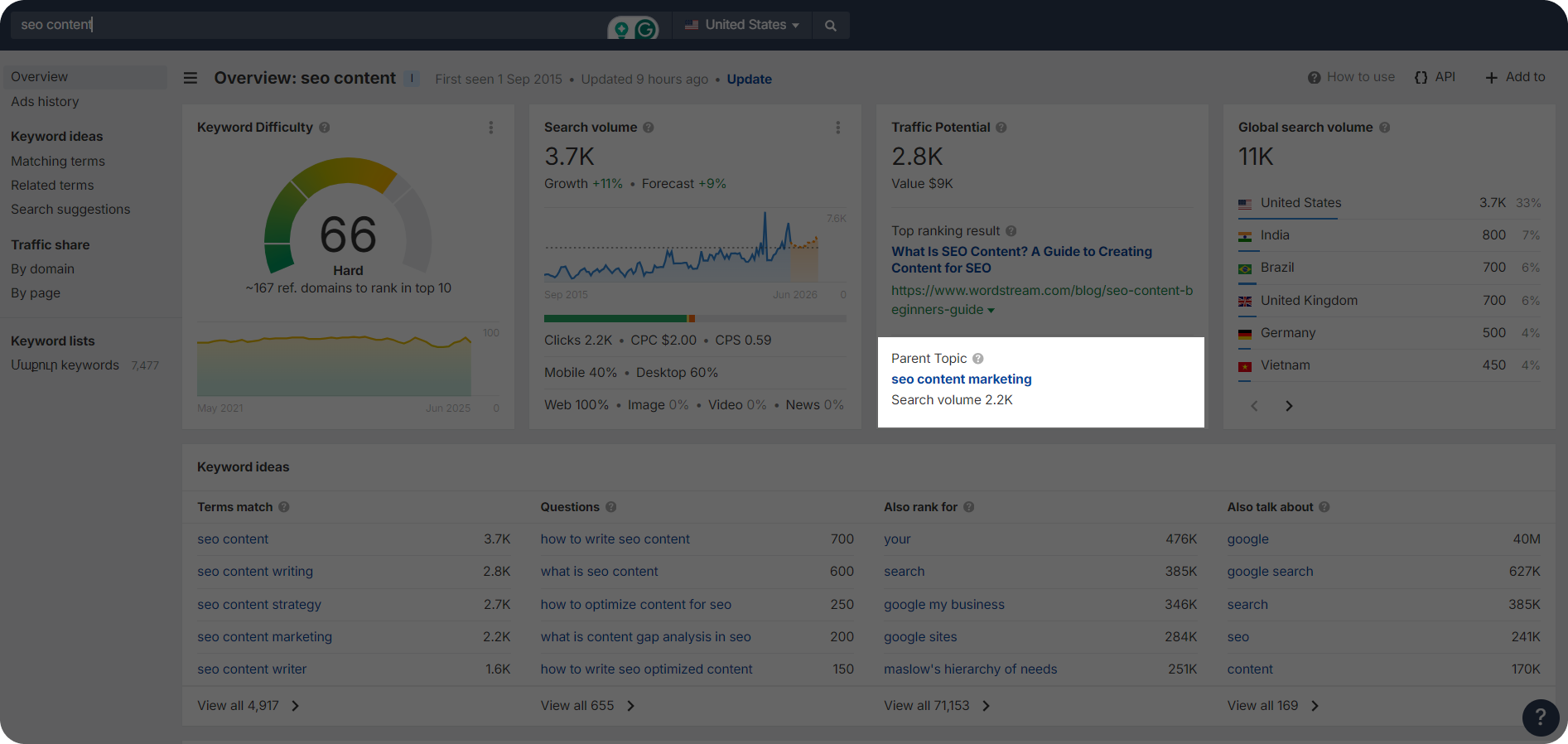Click Add to button

tap(1515, 77)
